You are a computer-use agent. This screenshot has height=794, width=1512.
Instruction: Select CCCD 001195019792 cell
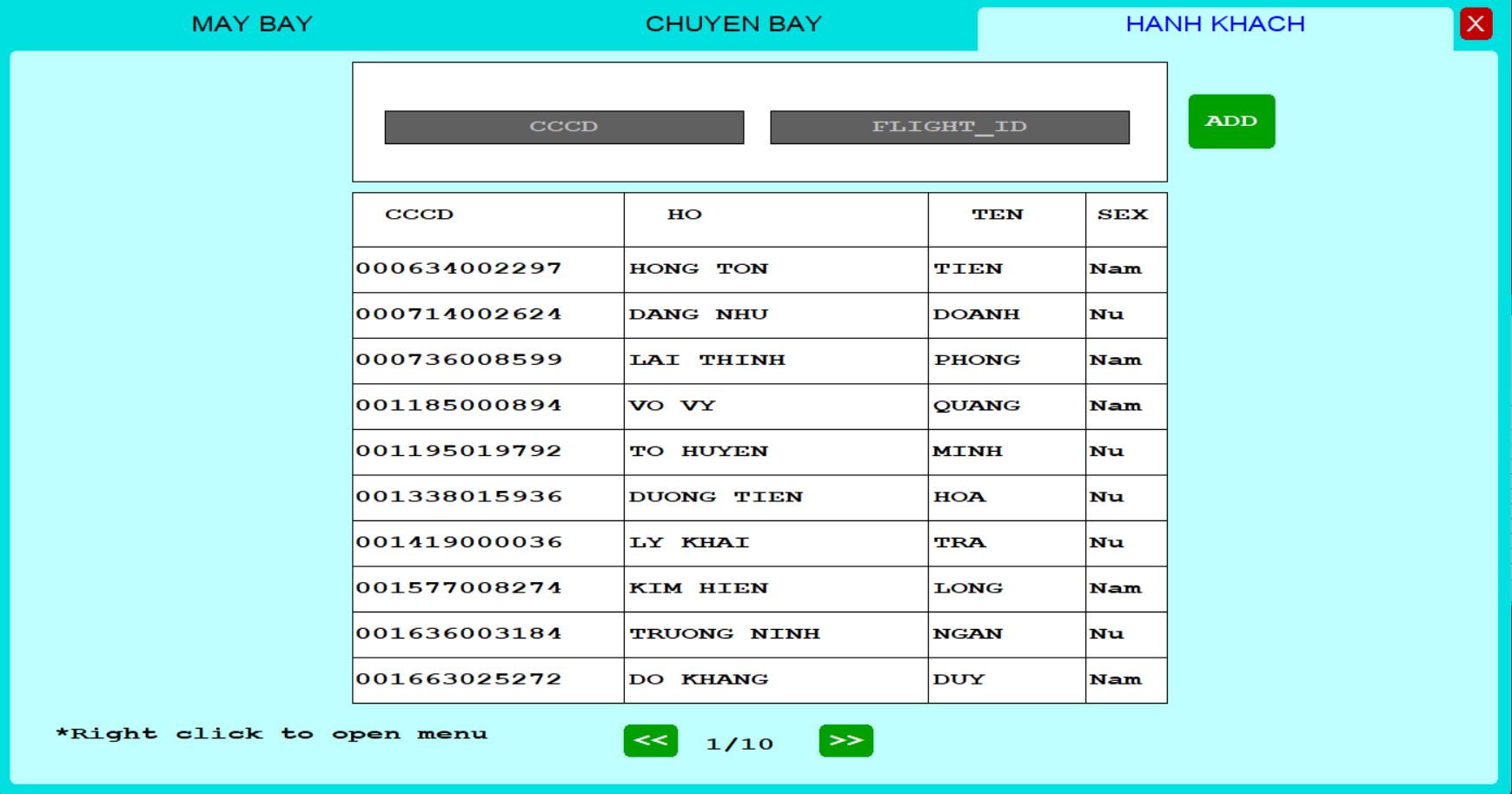[x=488, y=452]
